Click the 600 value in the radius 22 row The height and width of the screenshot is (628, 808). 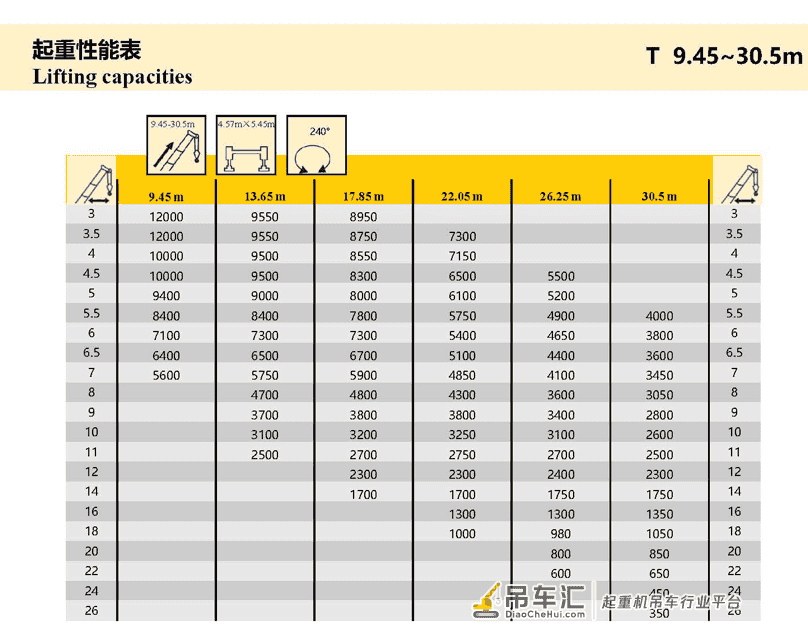tap(561, 573)
